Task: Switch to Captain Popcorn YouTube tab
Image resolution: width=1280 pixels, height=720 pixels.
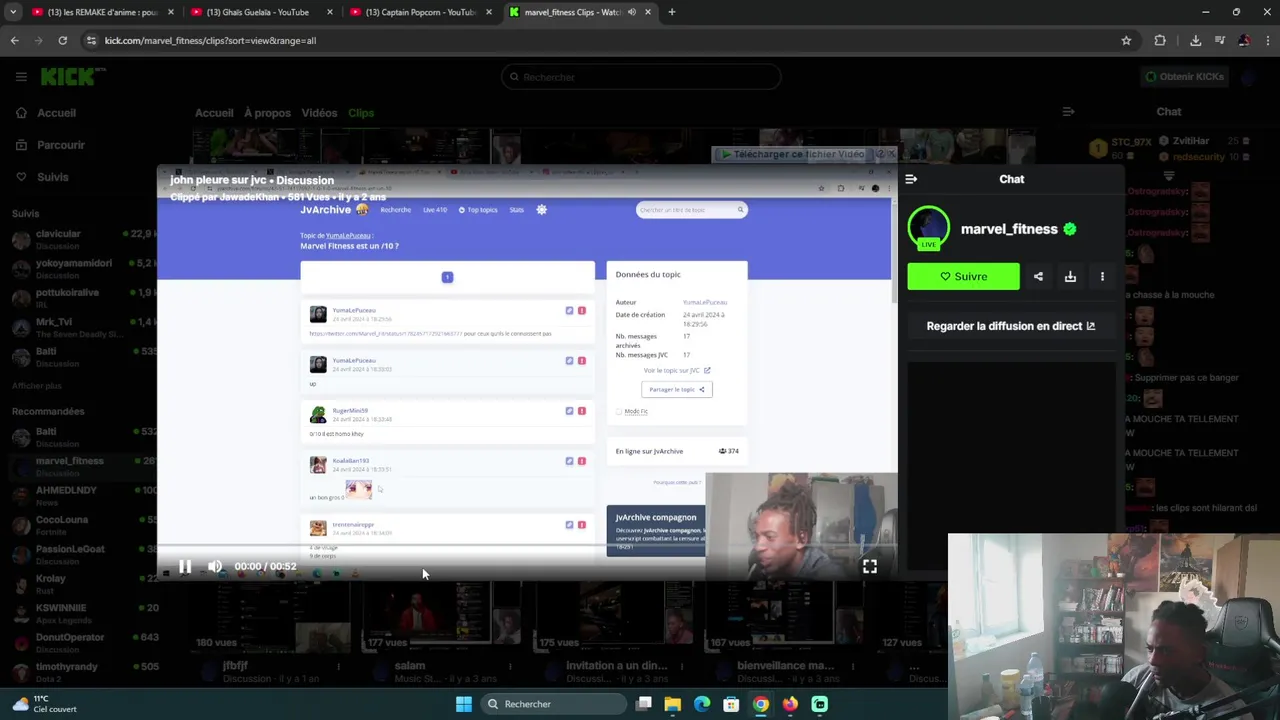Action: 420,12
